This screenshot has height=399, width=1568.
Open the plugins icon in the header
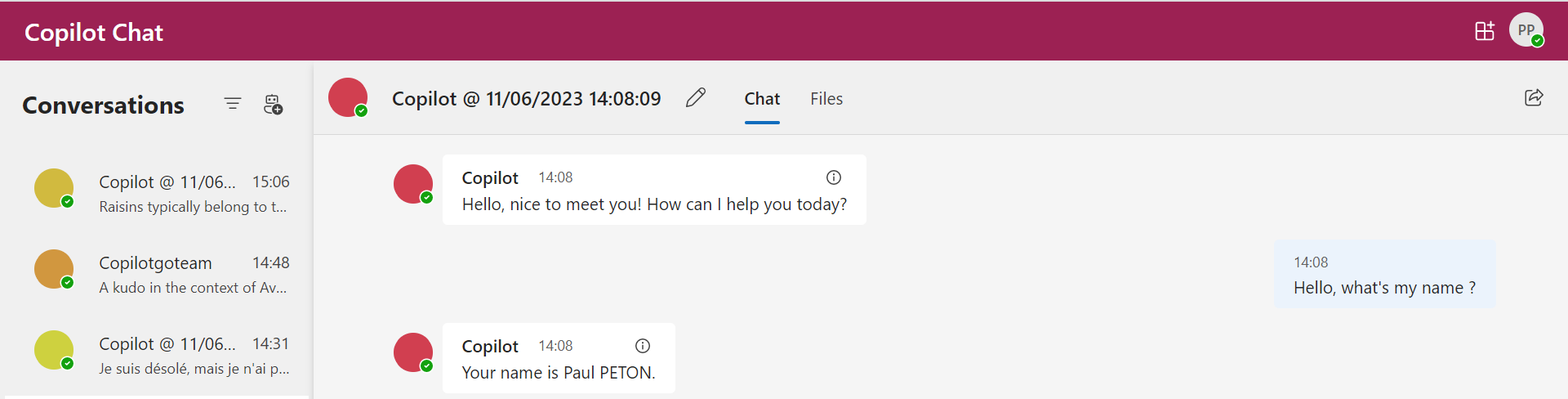tap(1484, 31)
